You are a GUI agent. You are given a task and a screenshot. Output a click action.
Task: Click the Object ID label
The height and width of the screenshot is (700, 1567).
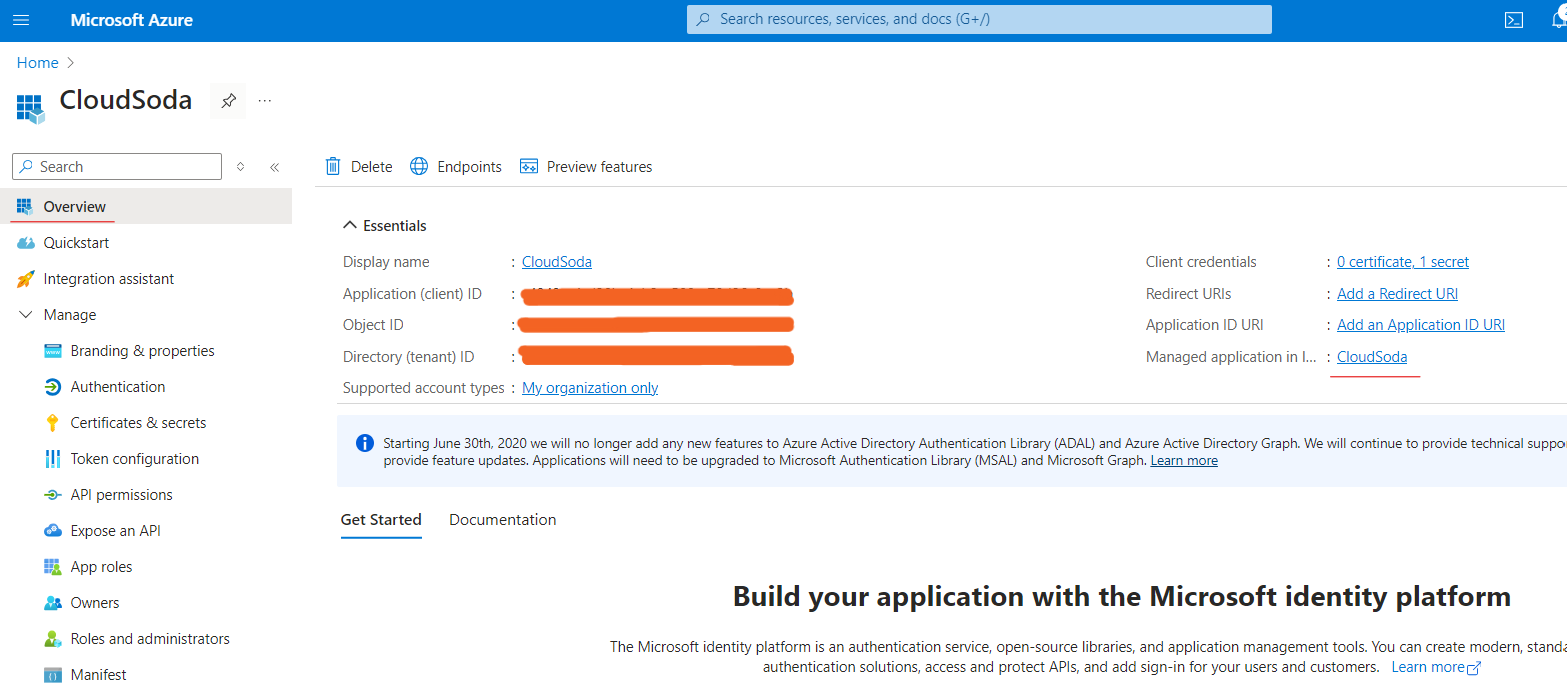[x=373, y=325]
